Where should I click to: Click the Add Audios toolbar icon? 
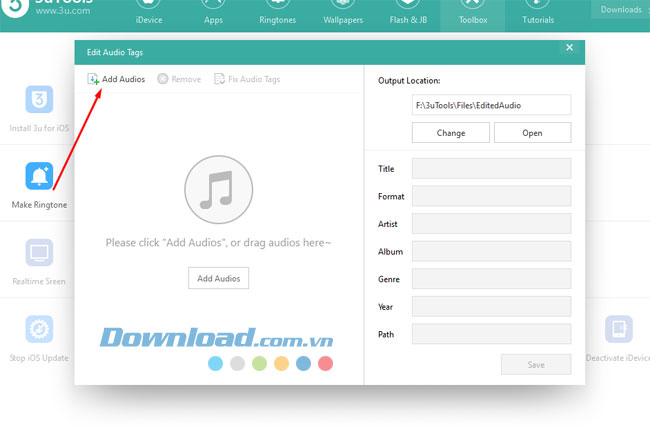click(93, 79)
